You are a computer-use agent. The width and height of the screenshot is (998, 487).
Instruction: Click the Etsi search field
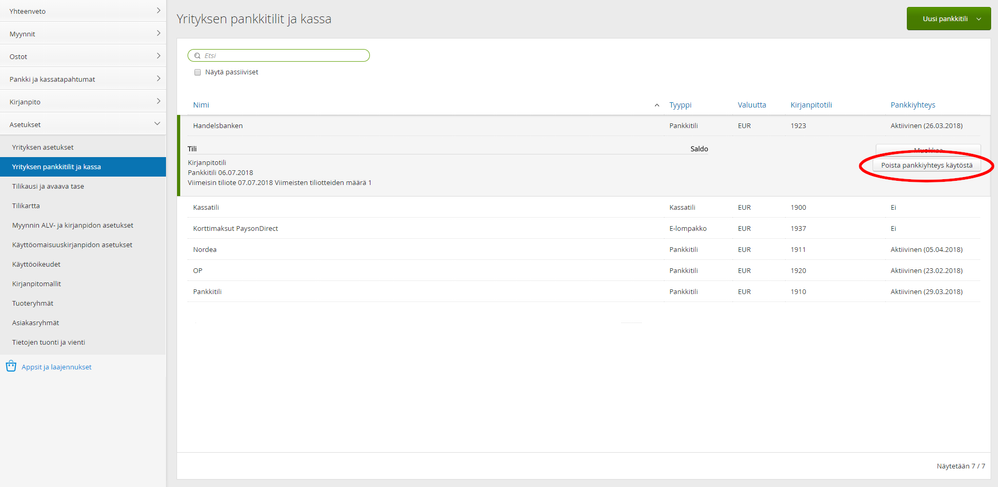285,56
